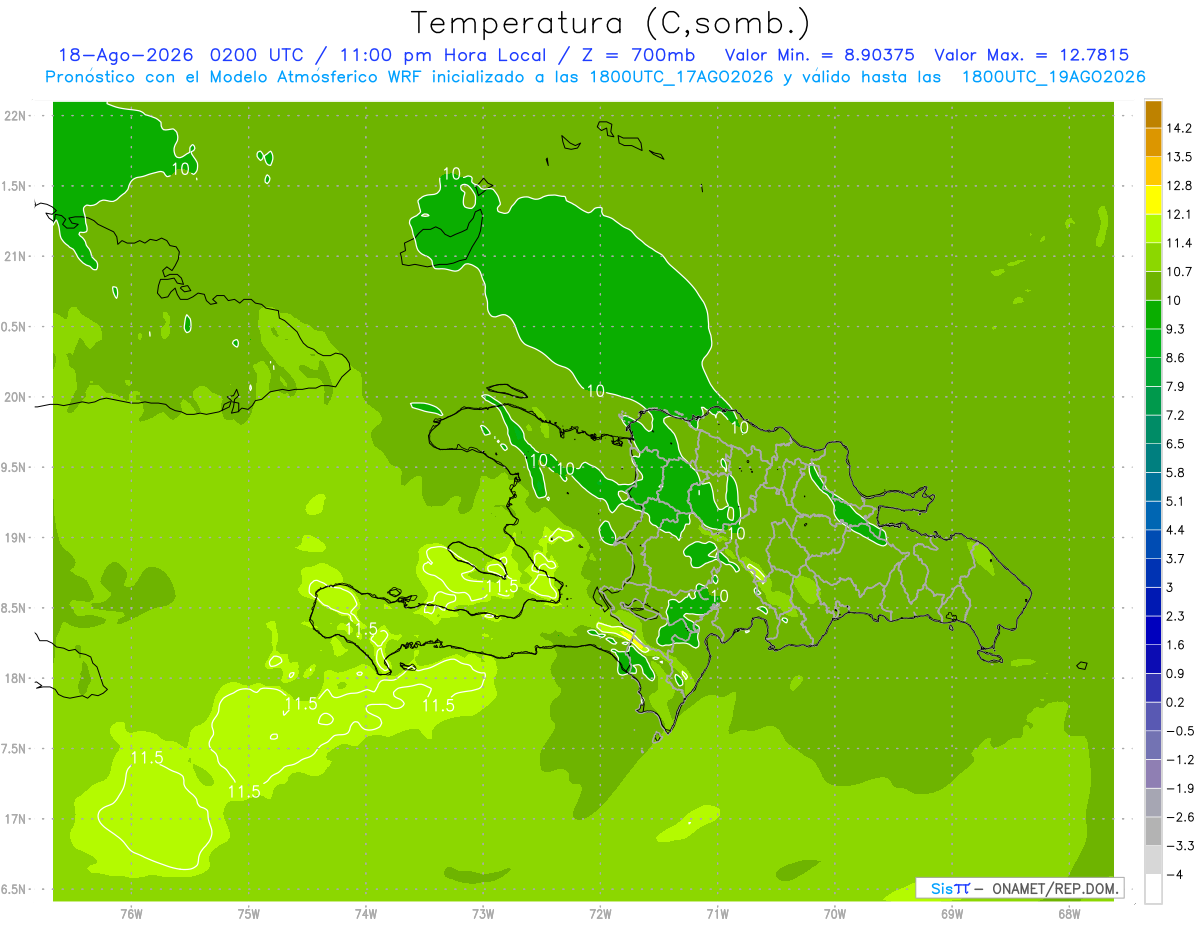
Task: Click the "12.8" colorbar value
Action: click(x=1179, y=186)
